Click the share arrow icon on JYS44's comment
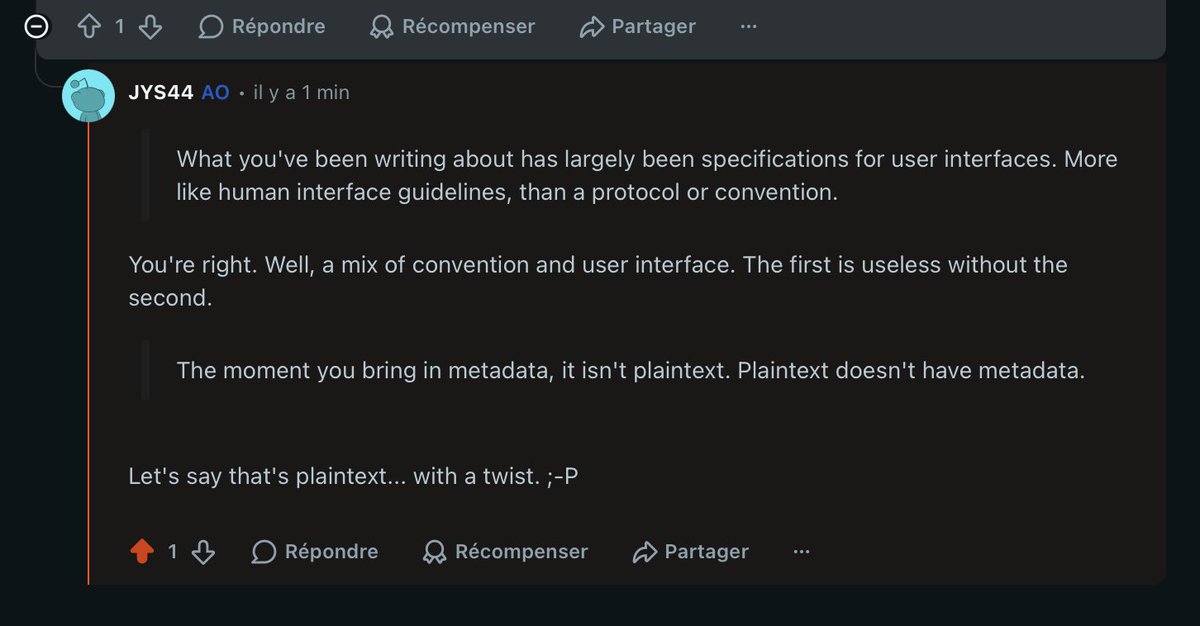Image resolution: width=1200 pixels, height=626 pixels. (645, 552)
